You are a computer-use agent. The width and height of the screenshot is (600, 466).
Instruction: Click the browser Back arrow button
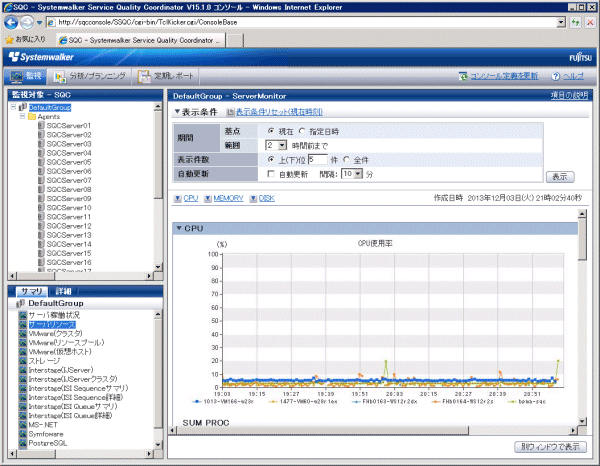(11, 23)
